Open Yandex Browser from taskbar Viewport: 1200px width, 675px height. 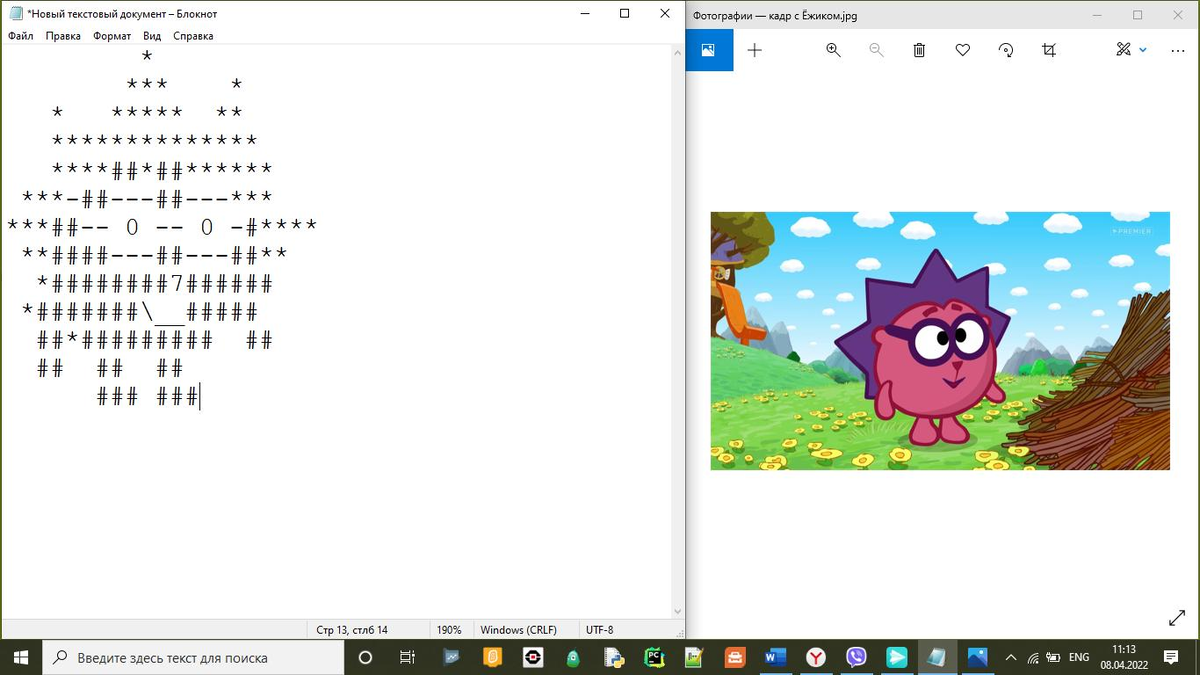(816, 657)
